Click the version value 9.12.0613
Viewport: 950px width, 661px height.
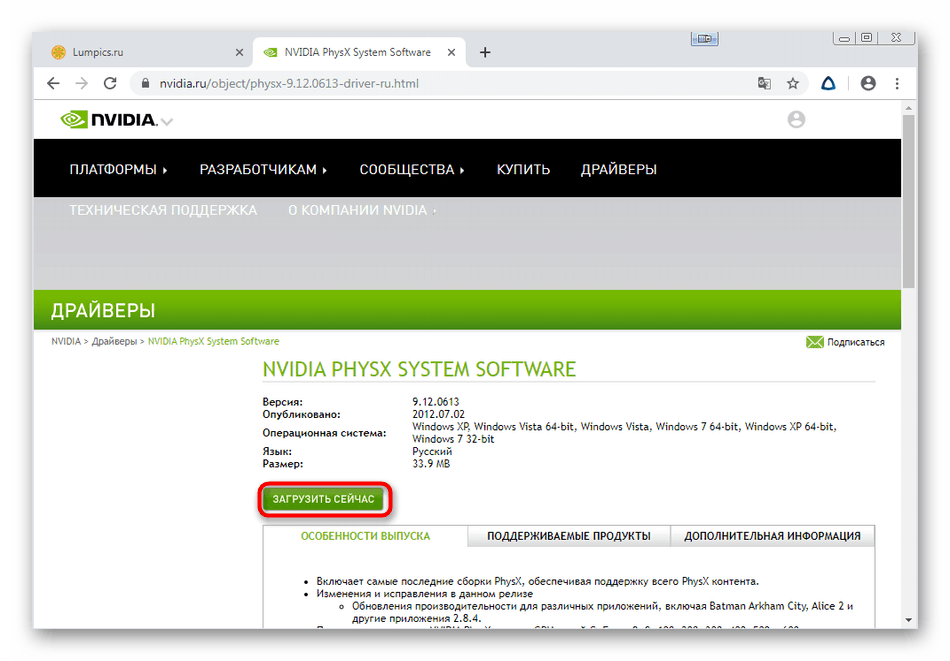point(436,402)
